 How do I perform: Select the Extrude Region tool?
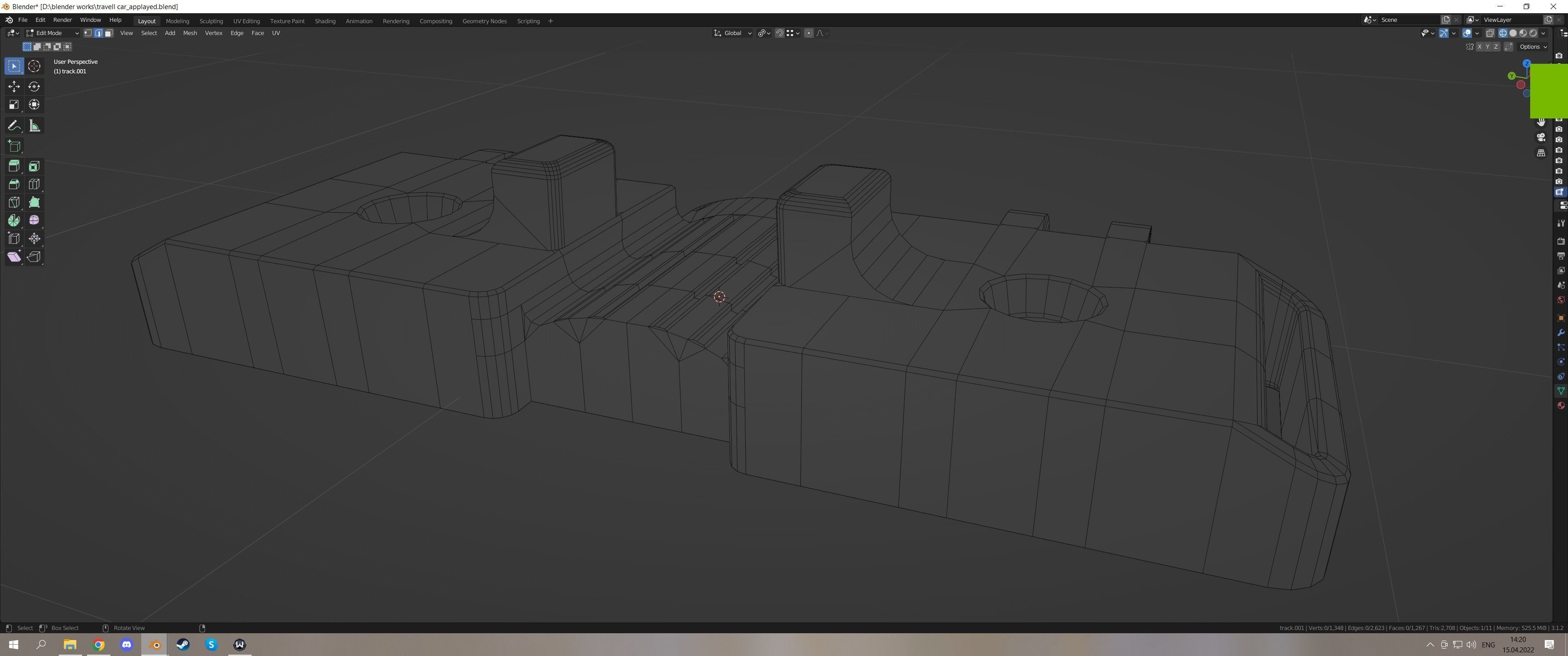pos(14,166)
